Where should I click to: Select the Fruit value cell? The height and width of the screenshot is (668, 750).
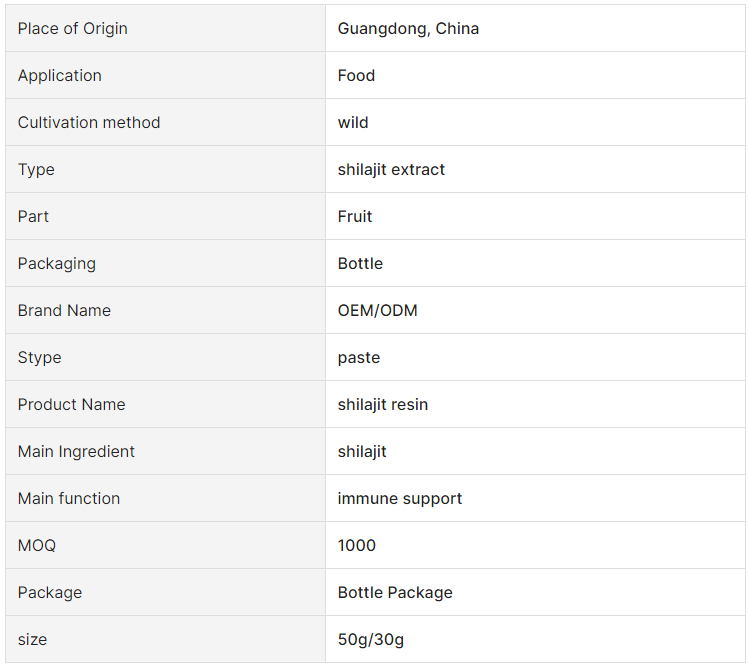click(535, 216)
